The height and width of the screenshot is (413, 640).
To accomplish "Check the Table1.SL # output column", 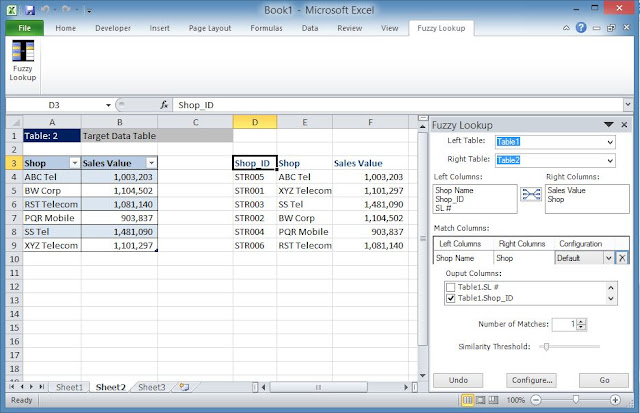I will pos(451,287).
